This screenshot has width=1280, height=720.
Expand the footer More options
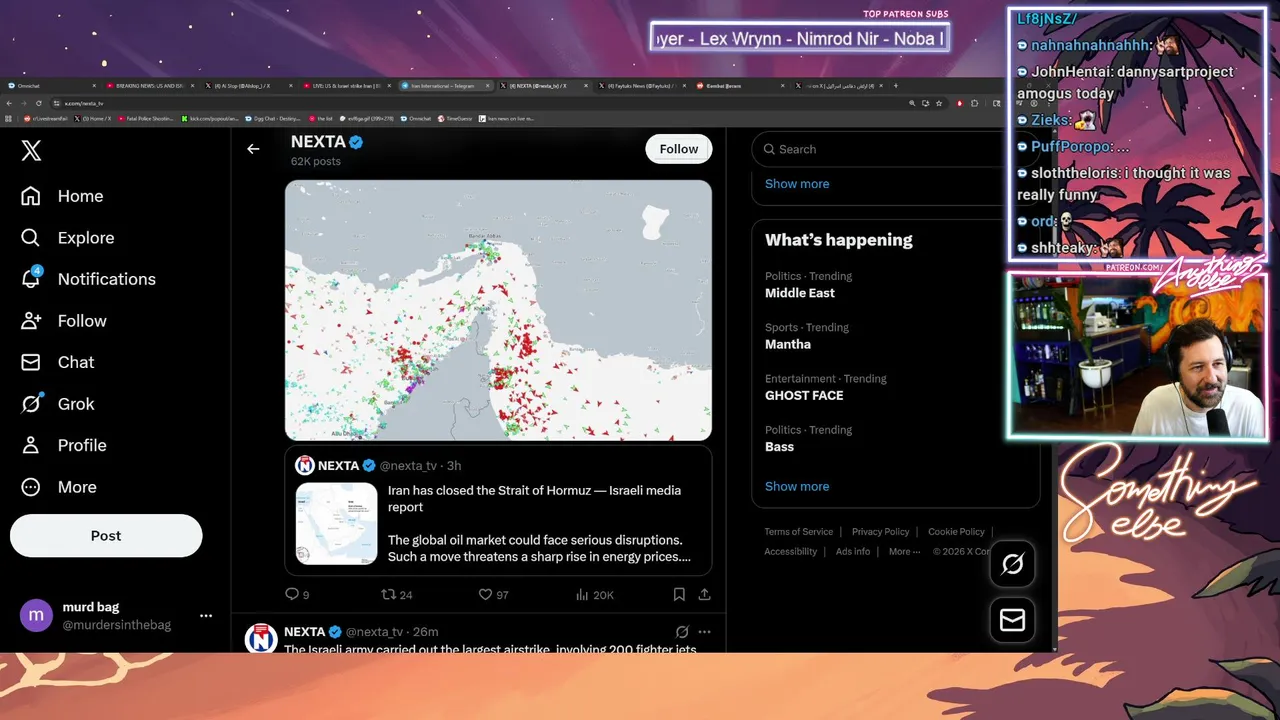tap(904, 551)
